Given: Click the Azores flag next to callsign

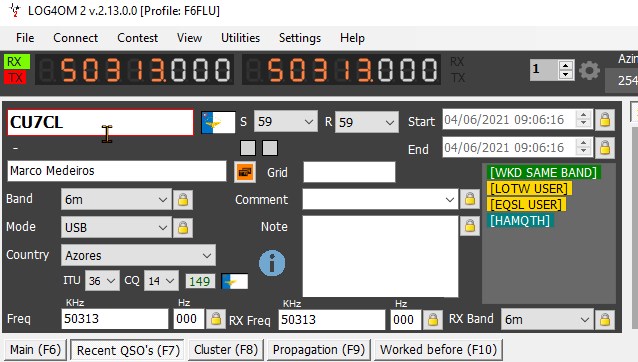Looking at the screenshot, I should (x=218, y=122).
